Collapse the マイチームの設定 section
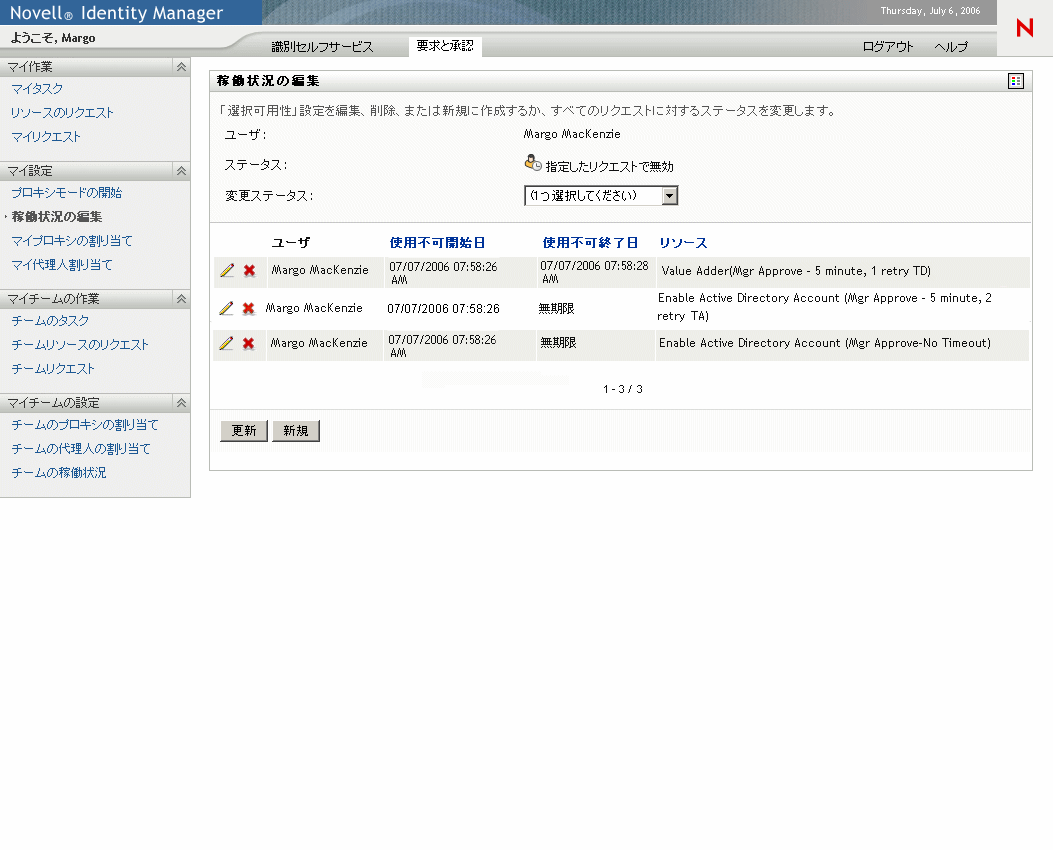The image size is (1053, 850). [x=181, y=403]
